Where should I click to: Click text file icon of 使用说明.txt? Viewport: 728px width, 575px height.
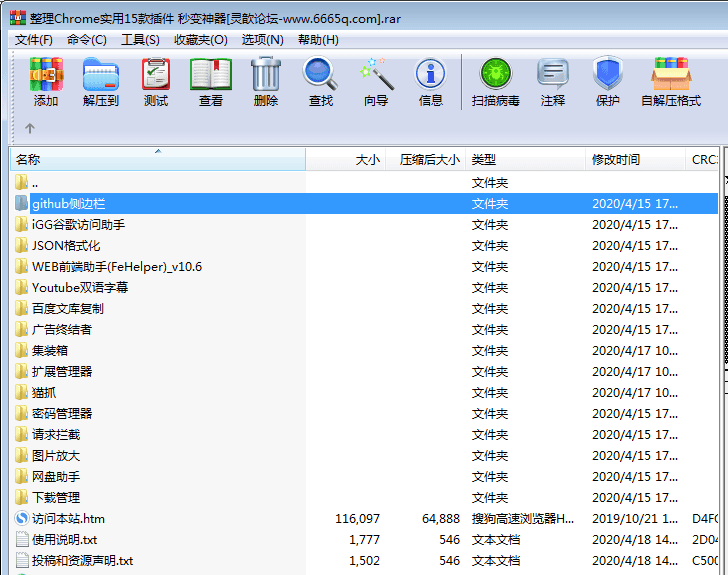click(x=22, y=539)
